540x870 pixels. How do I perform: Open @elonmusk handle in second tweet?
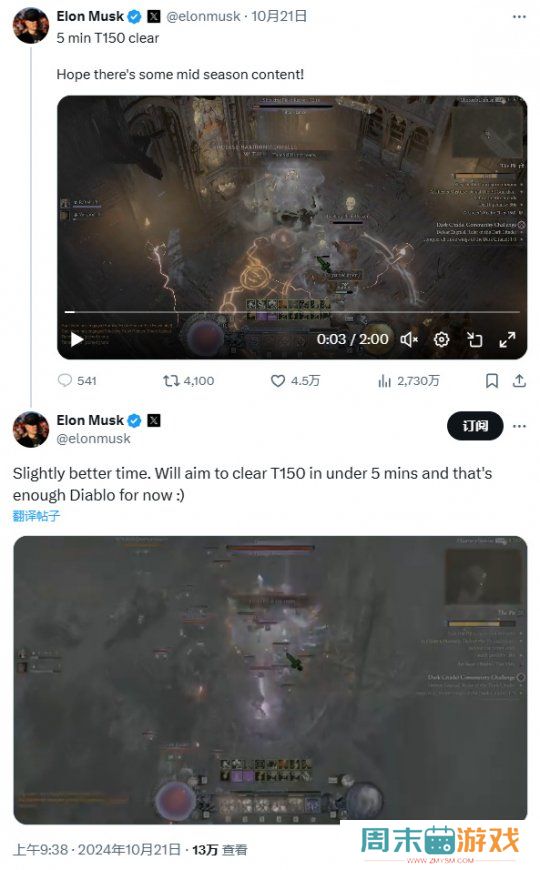coord(93,438)
